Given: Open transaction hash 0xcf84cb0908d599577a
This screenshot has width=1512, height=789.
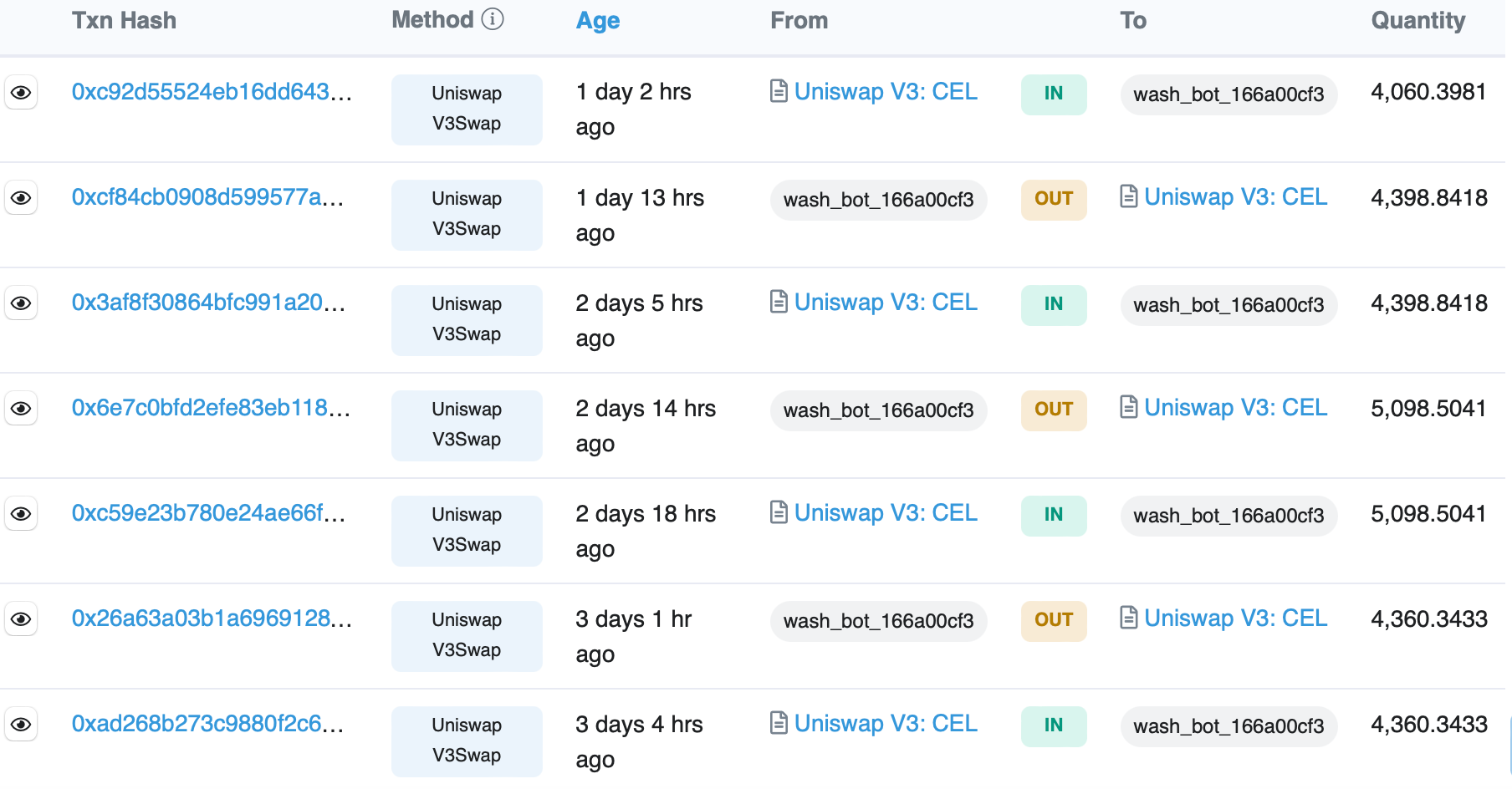Looking at the screenshot, I should tap(208, 197).
